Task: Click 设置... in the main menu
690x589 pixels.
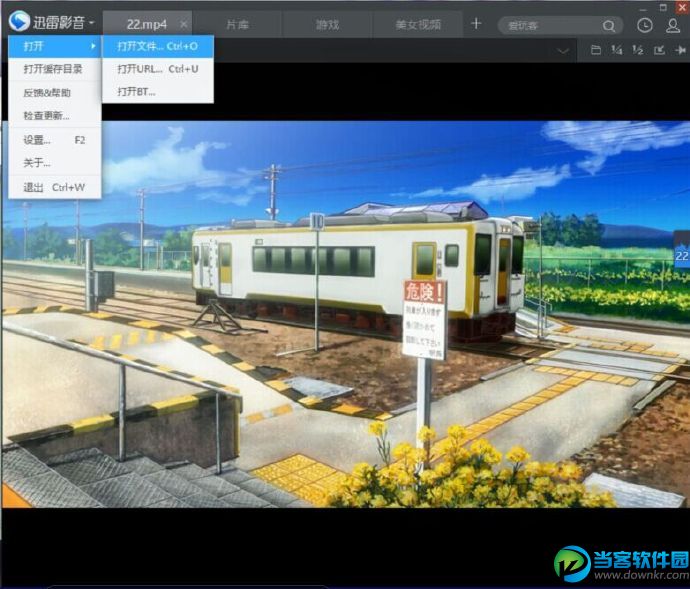Action: pyautogui.click(x=38, y=140)
